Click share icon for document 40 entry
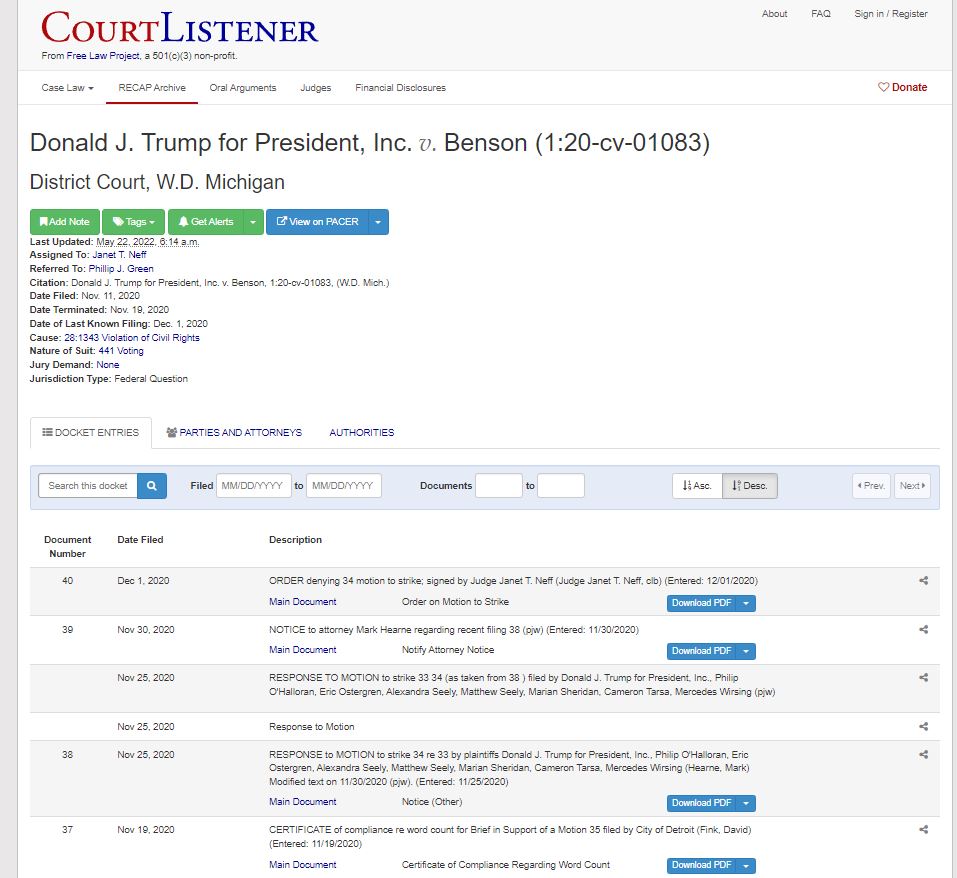 pos(923,581)
